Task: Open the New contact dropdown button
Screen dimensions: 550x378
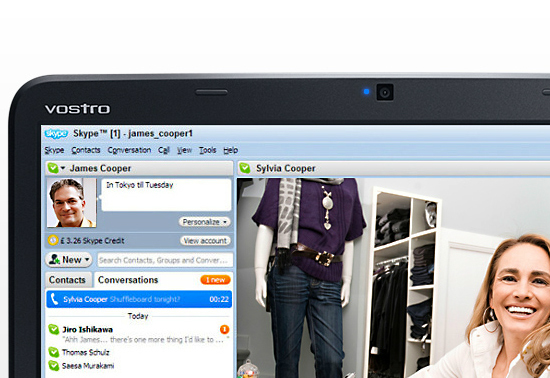Action: click(69, 260)
